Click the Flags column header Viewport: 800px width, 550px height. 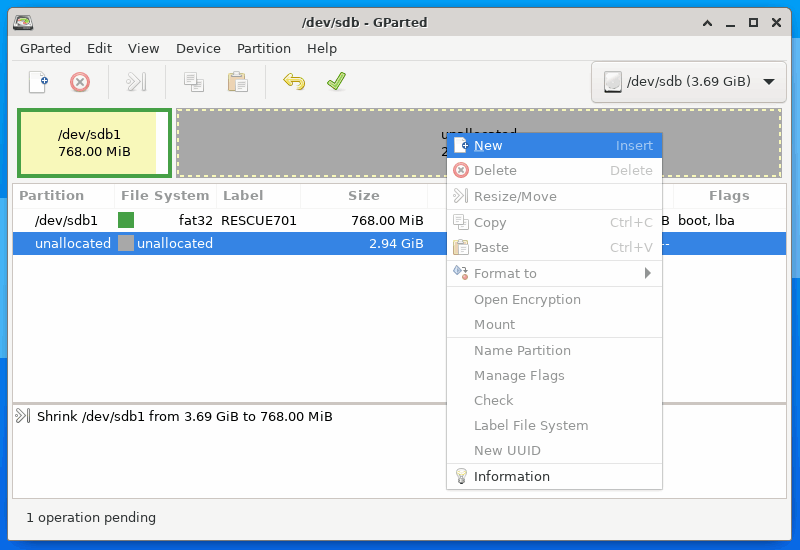pyautogui.click(x=729, y=196)
